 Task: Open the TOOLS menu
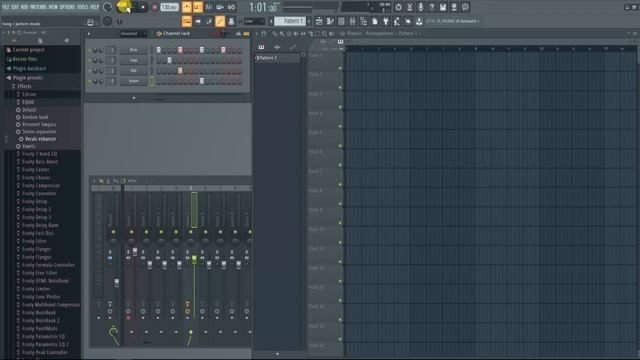coord(82,7)
